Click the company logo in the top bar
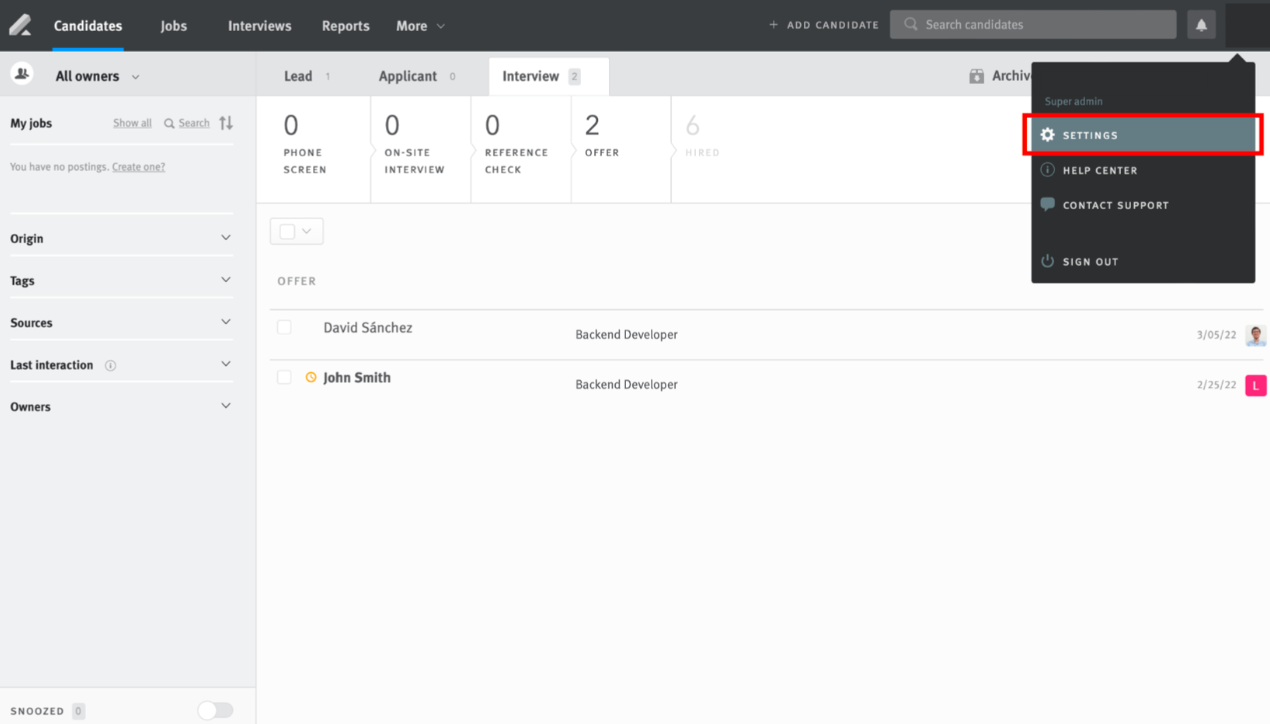The image size is (1270, 724). click(20, 24)
